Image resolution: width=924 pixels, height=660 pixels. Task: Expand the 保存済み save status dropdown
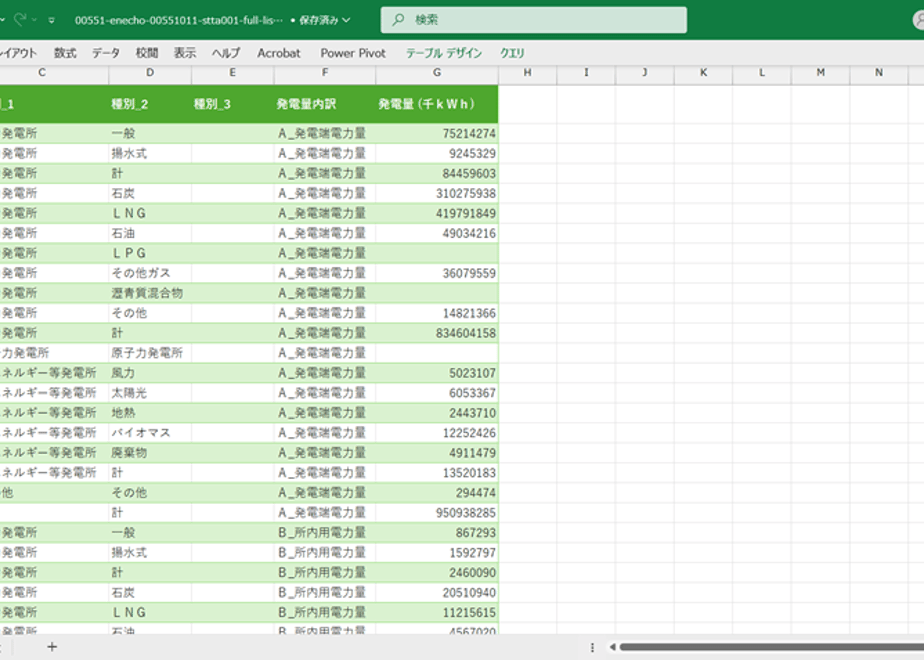[346, 20]
